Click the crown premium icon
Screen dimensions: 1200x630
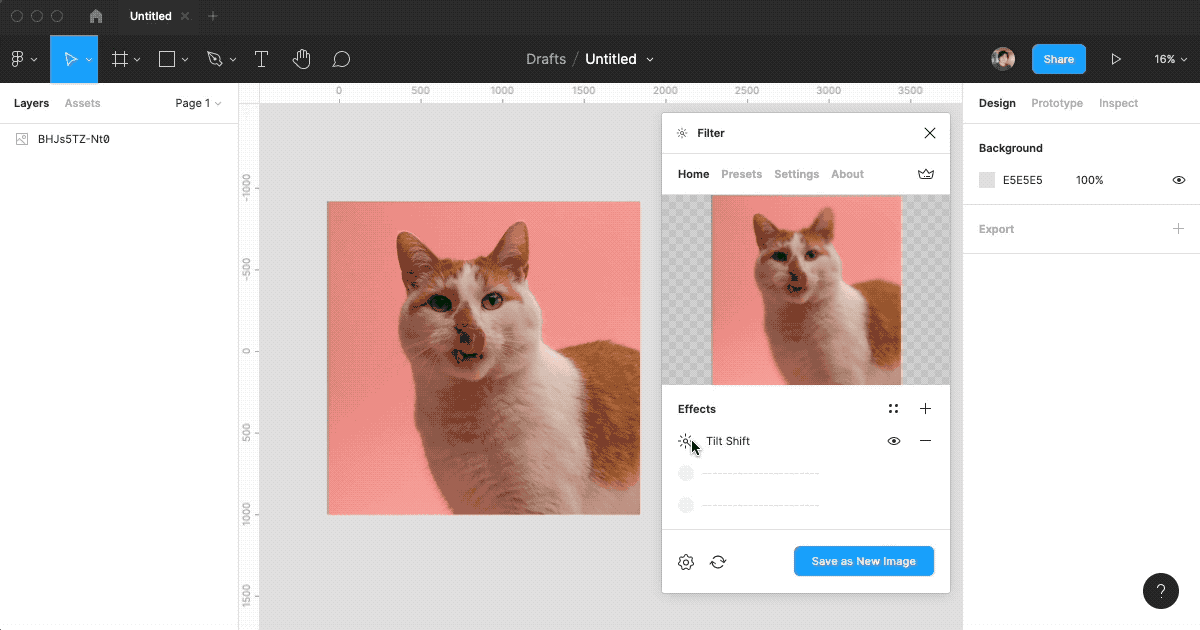tap(926, 174)
